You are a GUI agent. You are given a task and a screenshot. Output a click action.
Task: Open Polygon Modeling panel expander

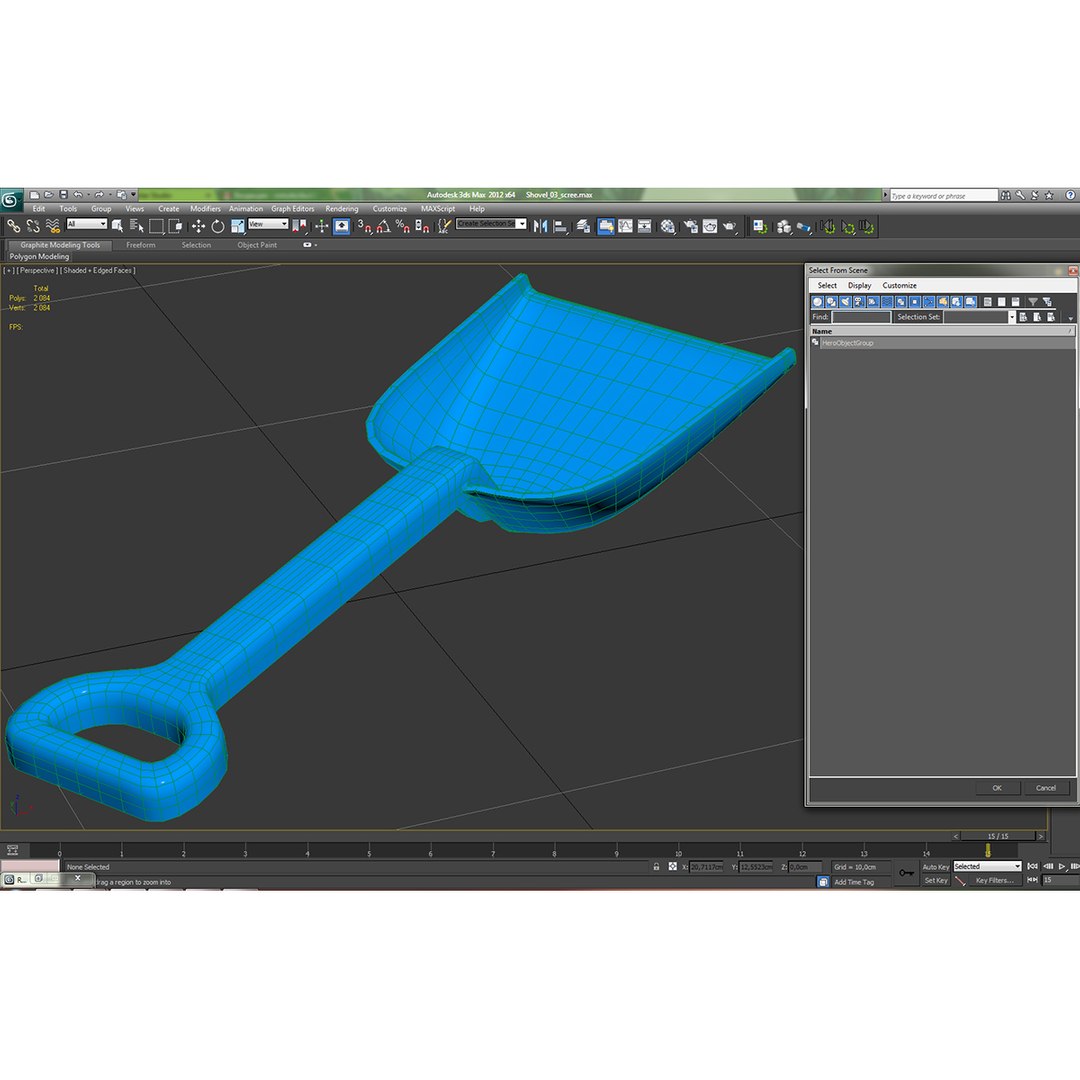tap(39, 256)
